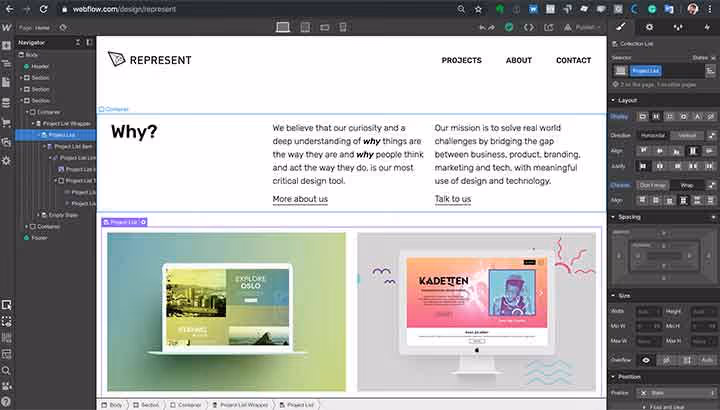Bookmark page with browser star icon

[x=478, y=9]
